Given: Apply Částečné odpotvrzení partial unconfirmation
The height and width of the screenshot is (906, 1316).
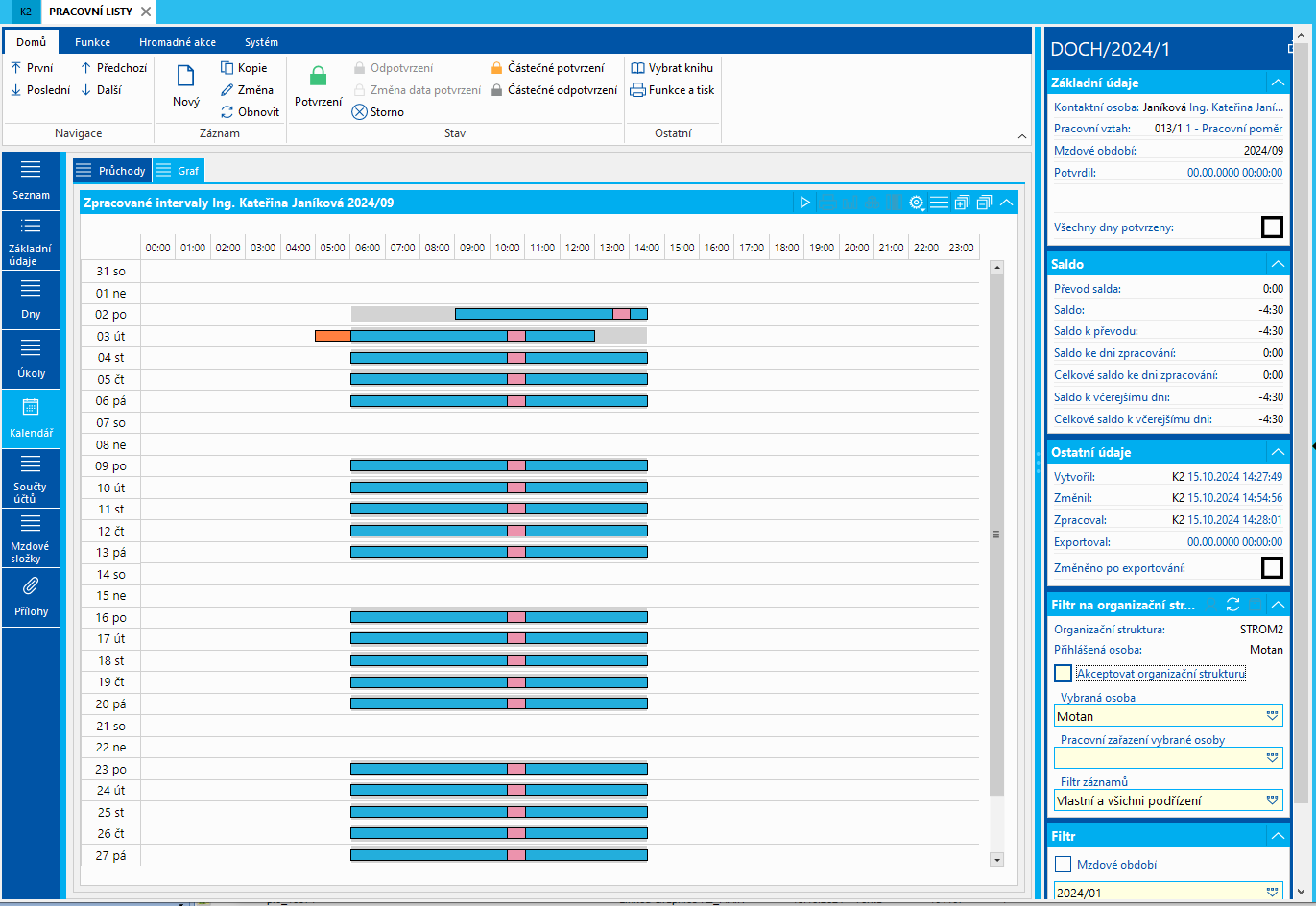Looking at the screenshot, I should pos(554,90).
